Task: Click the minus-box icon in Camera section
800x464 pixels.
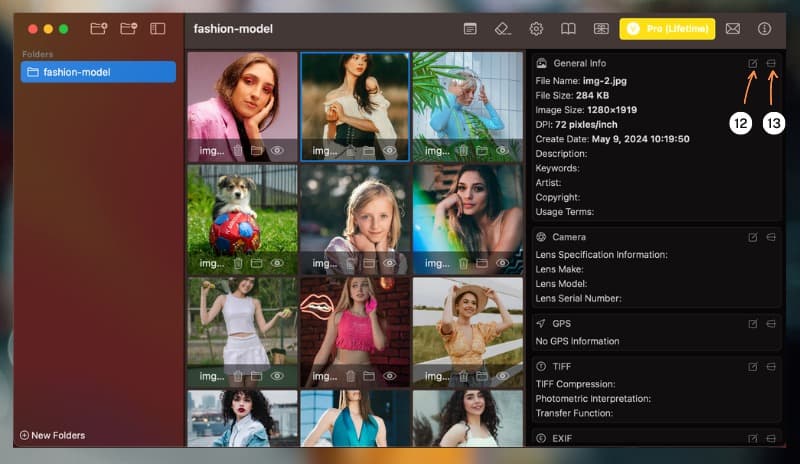Action: [x=771, y=237]
